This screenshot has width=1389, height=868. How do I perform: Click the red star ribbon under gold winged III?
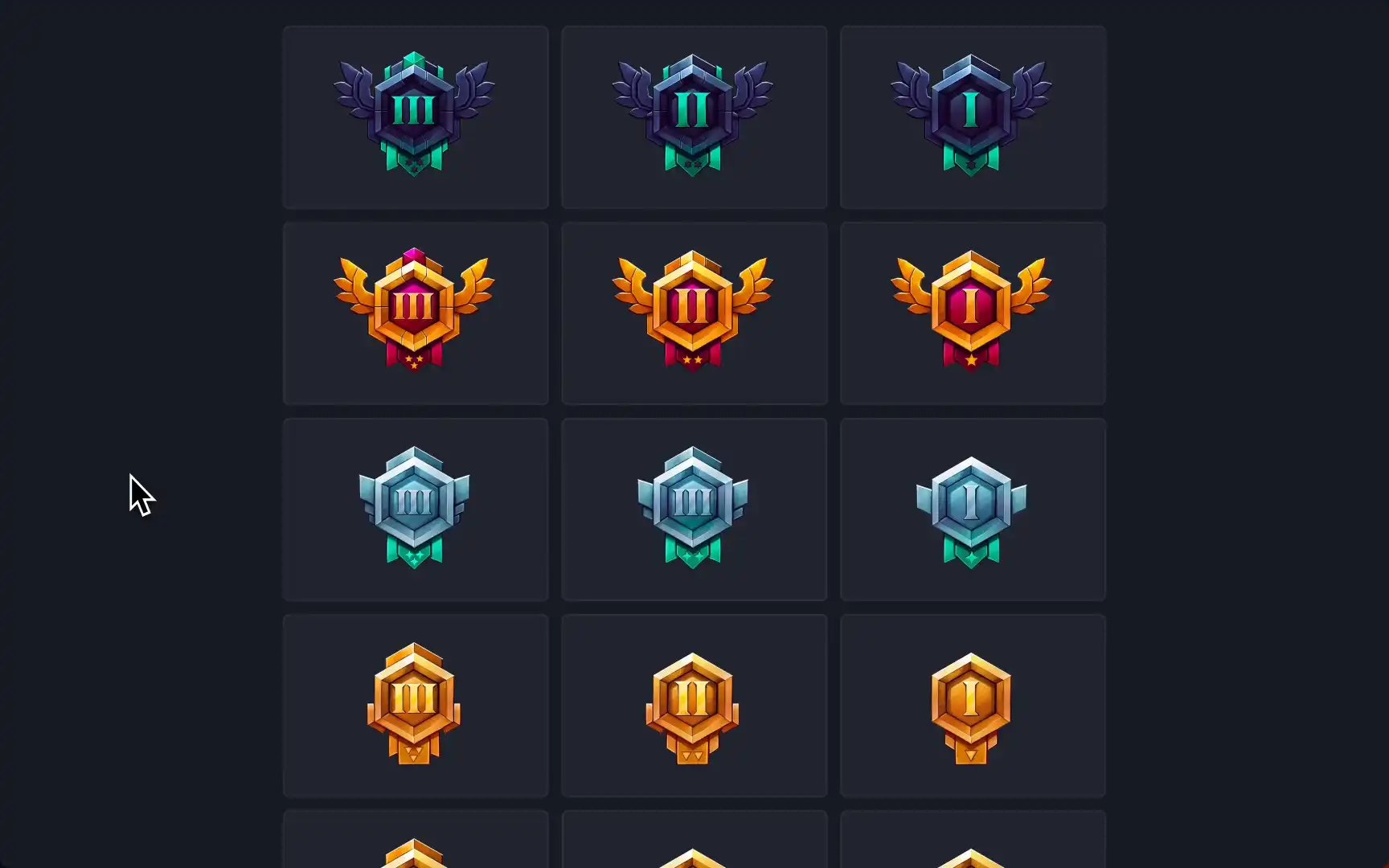pos(414,355)
